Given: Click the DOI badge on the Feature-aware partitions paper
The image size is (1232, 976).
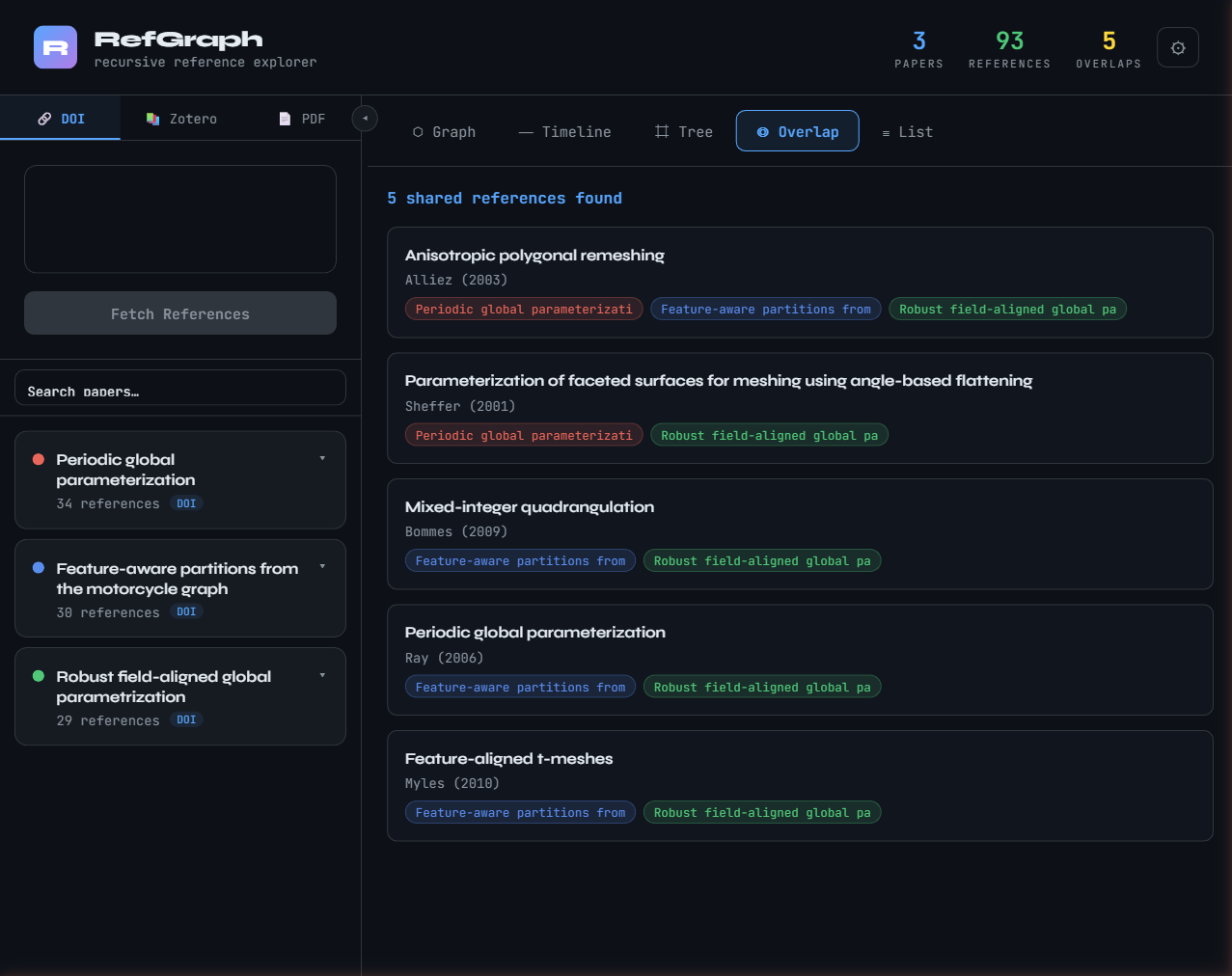Looking at the screenshot, I should pyautogui.click(x=186, y=611).
